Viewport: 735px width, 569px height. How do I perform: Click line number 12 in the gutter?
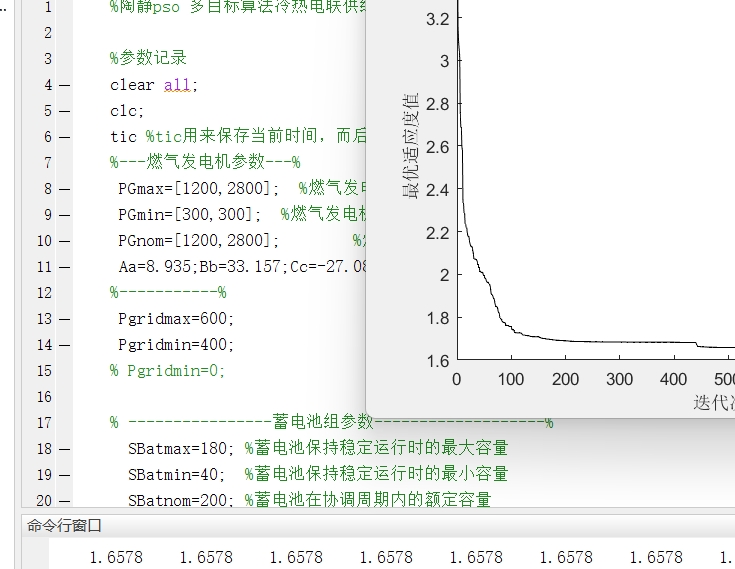[44, 293]
